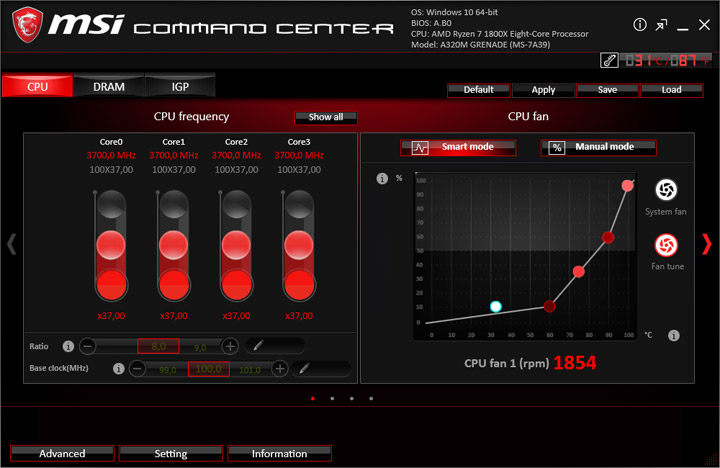The width and height of the screenshot is (720, 468).
Task: Click fan curve point at 60°C
Action: coord(549,306)
